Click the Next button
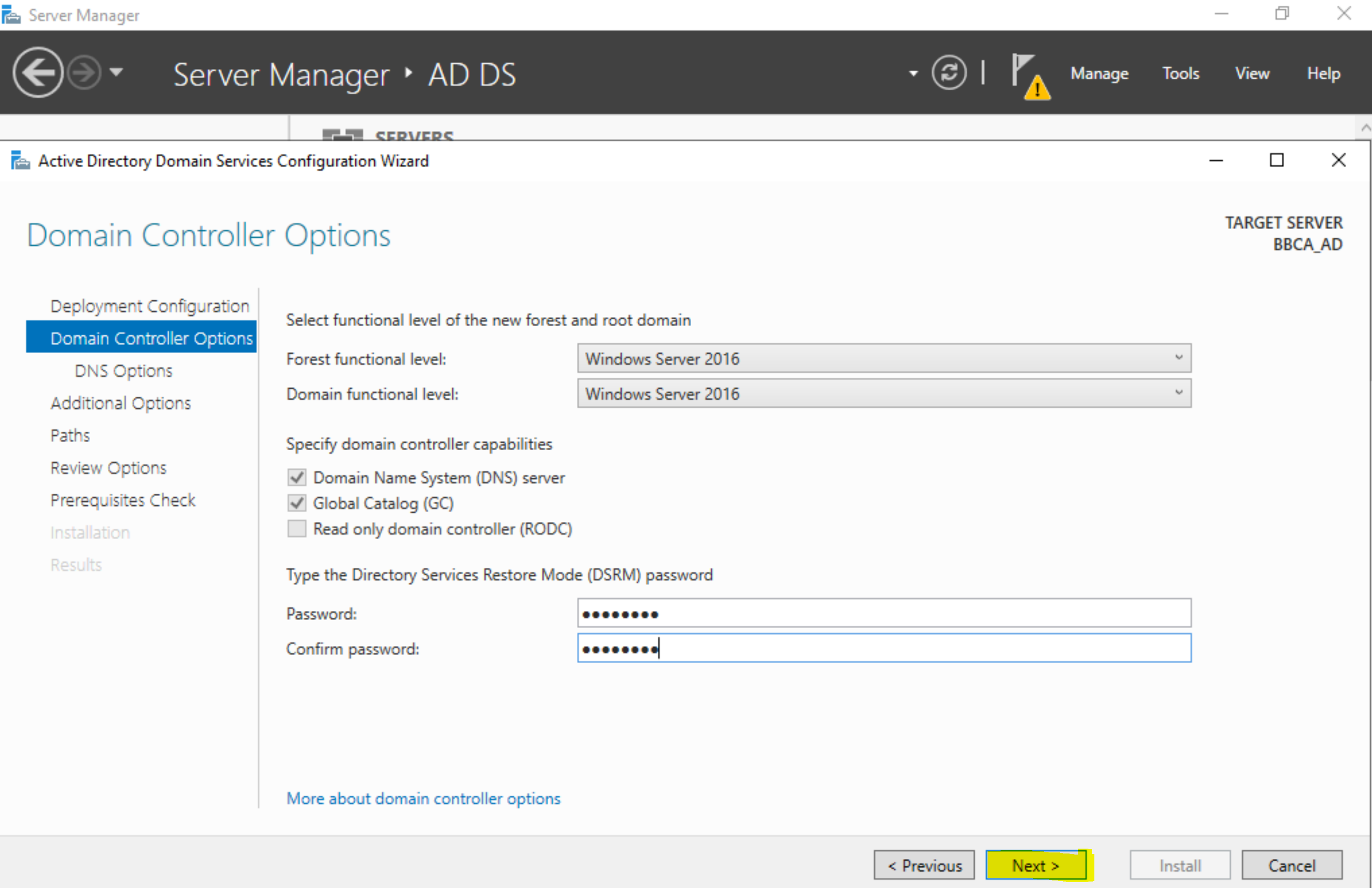Viewport: 1372px width, 888px height. tap(1036, 865)
